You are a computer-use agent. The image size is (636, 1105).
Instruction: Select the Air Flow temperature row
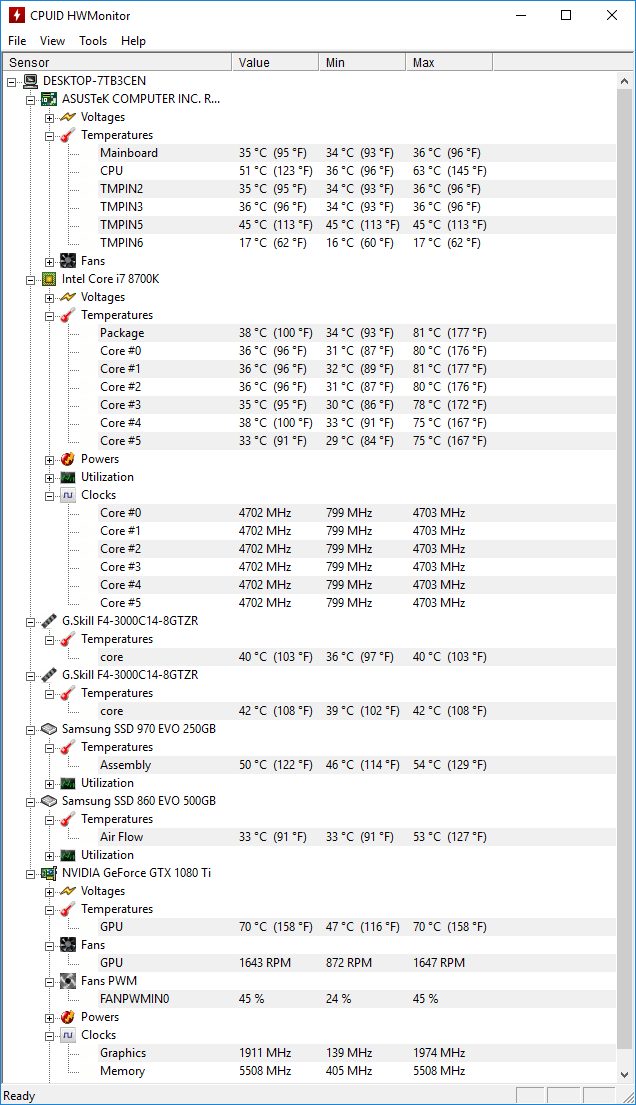(357, 837)
